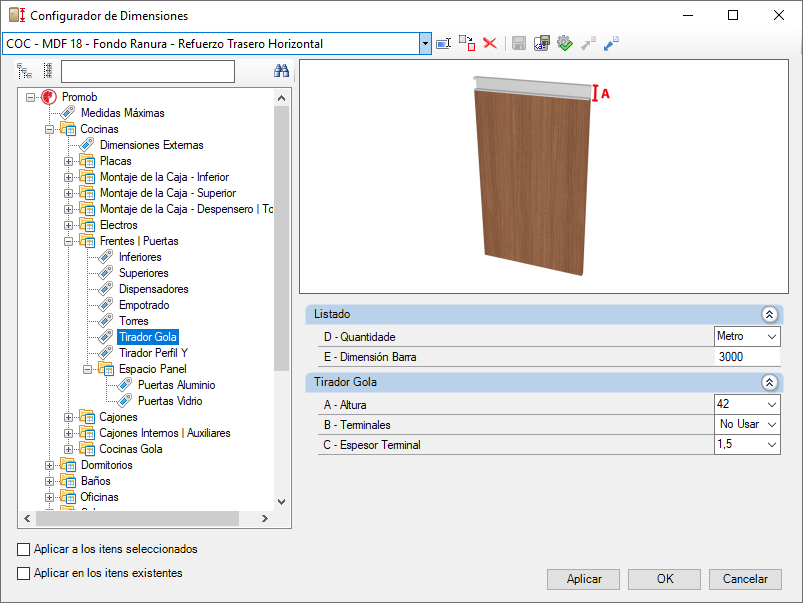Screen dimensions: 803x603
Task: Click the gear with green check icon
Action: pyautogui.click(x=564, y=44)
